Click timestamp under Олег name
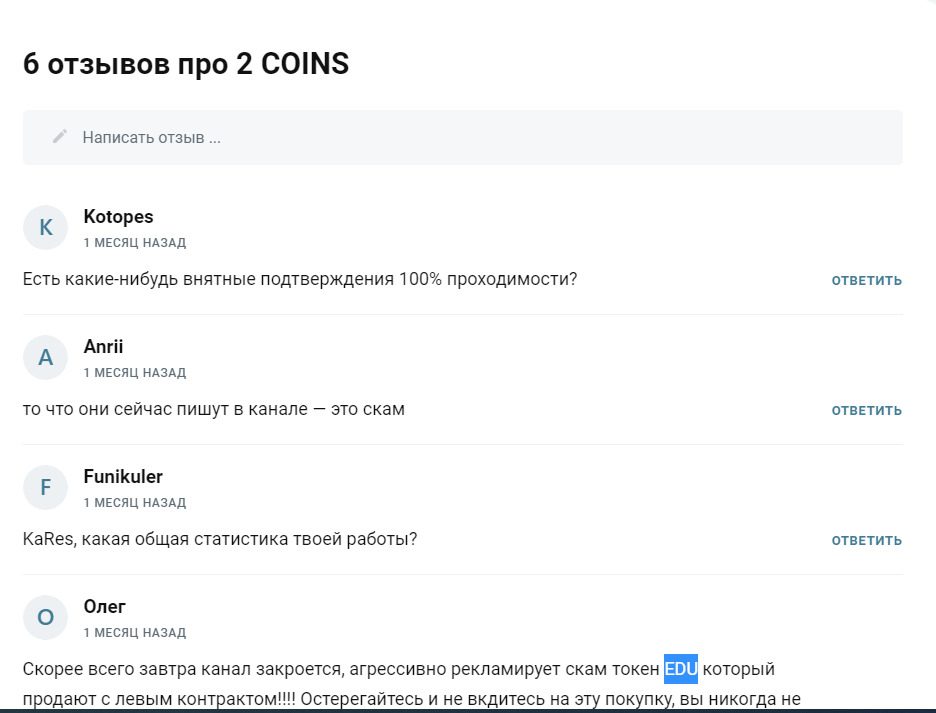The height and width of the screenshot is (713, 936). [135, 633]
